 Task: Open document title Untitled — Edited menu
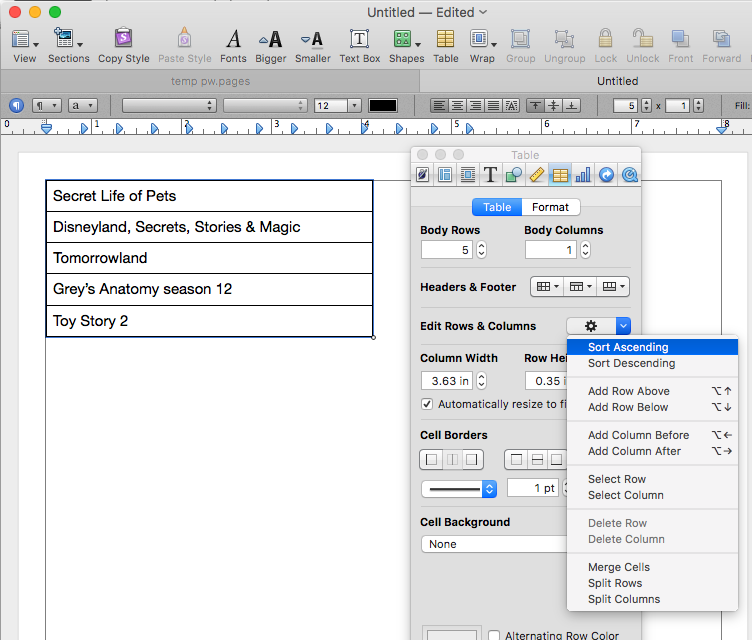(x=427, y=12)
